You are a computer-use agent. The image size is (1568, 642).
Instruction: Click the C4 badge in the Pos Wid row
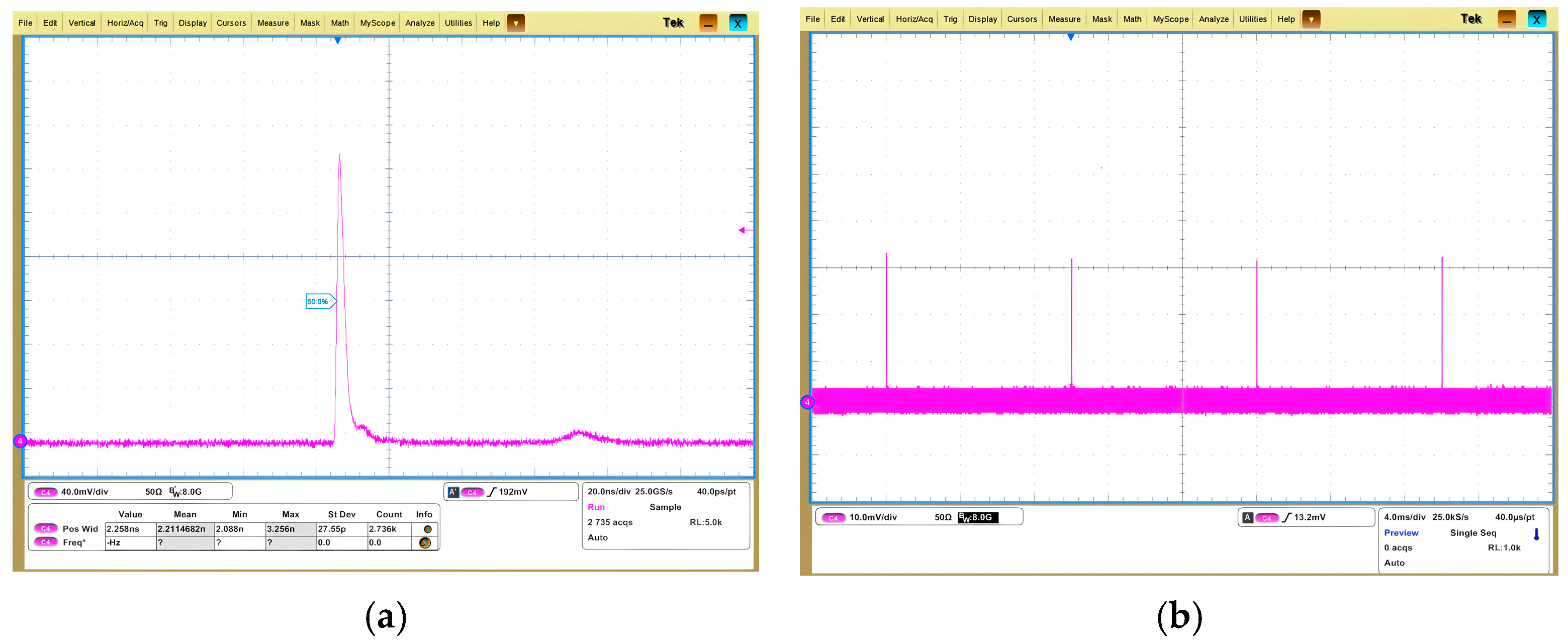click(46, 528)
